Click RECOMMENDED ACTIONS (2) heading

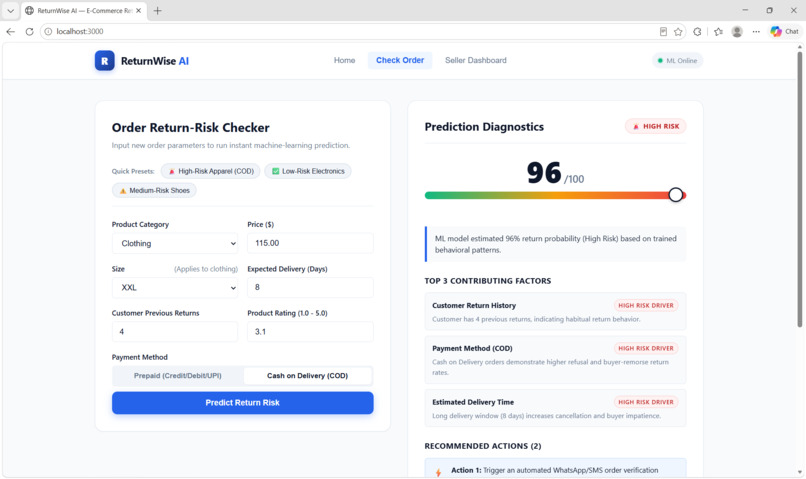click(483, 446)
